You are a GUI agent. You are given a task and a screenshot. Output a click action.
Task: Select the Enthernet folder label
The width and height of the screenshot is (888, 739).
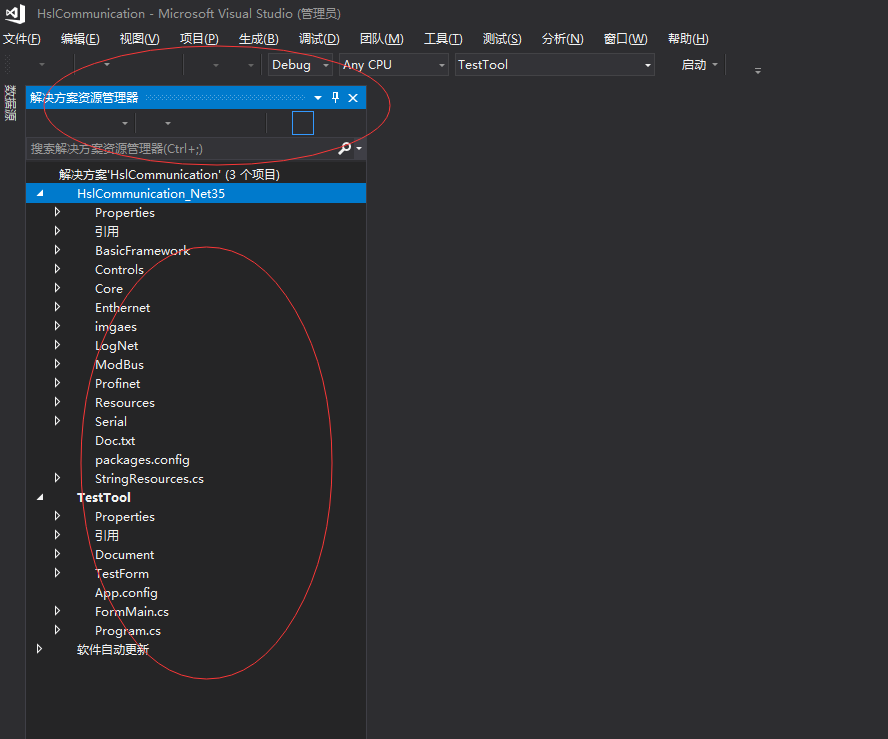pyautogui.click(x=122, y=307)
